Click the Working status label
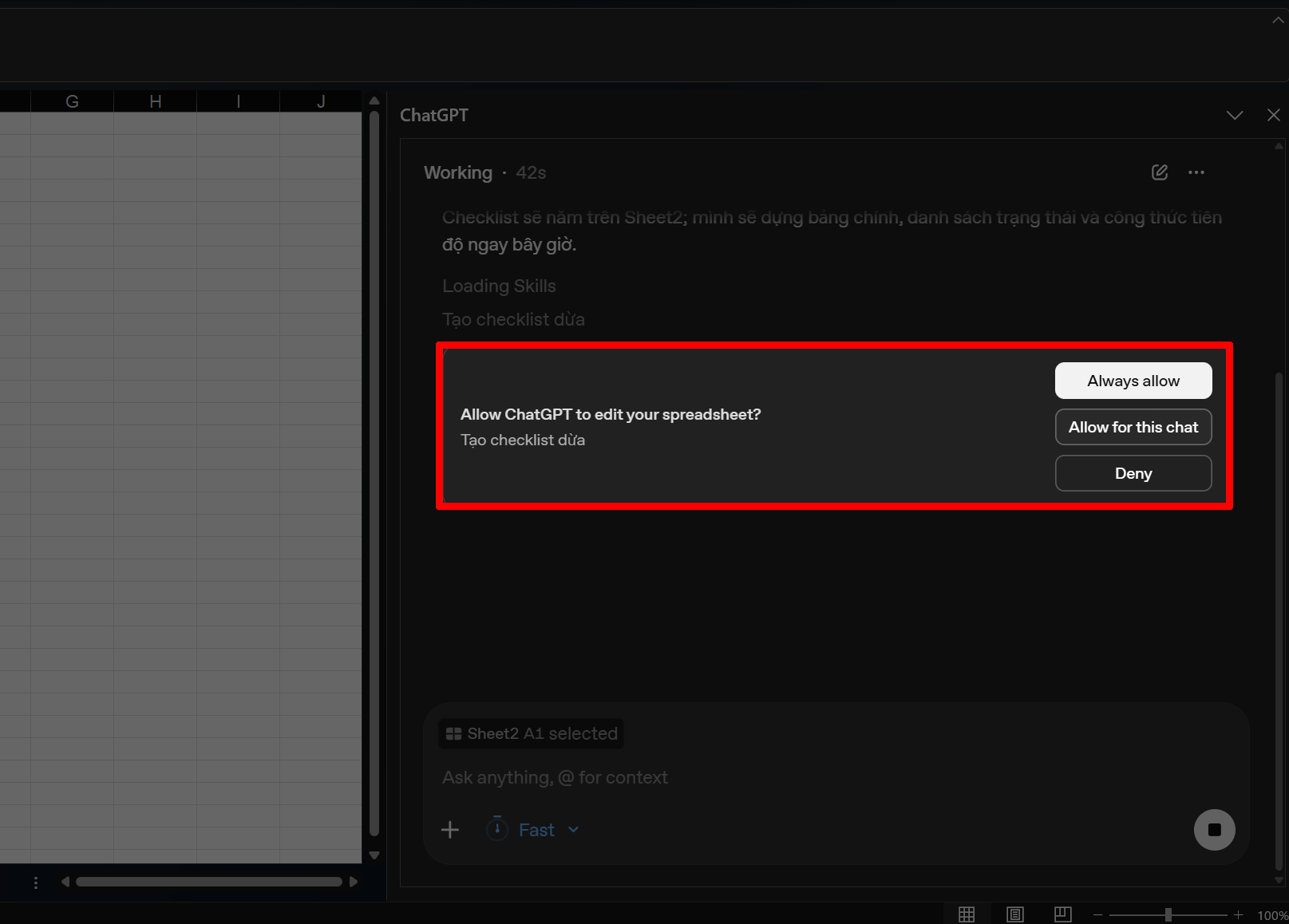This screenshot has height=924, width=1289. (458, 172)
